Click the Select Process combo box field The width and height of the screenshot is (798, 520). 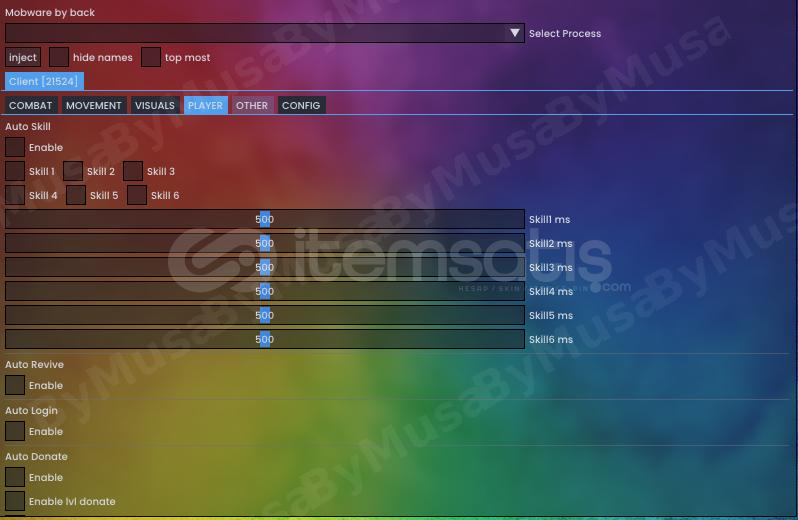pos(265,33)
